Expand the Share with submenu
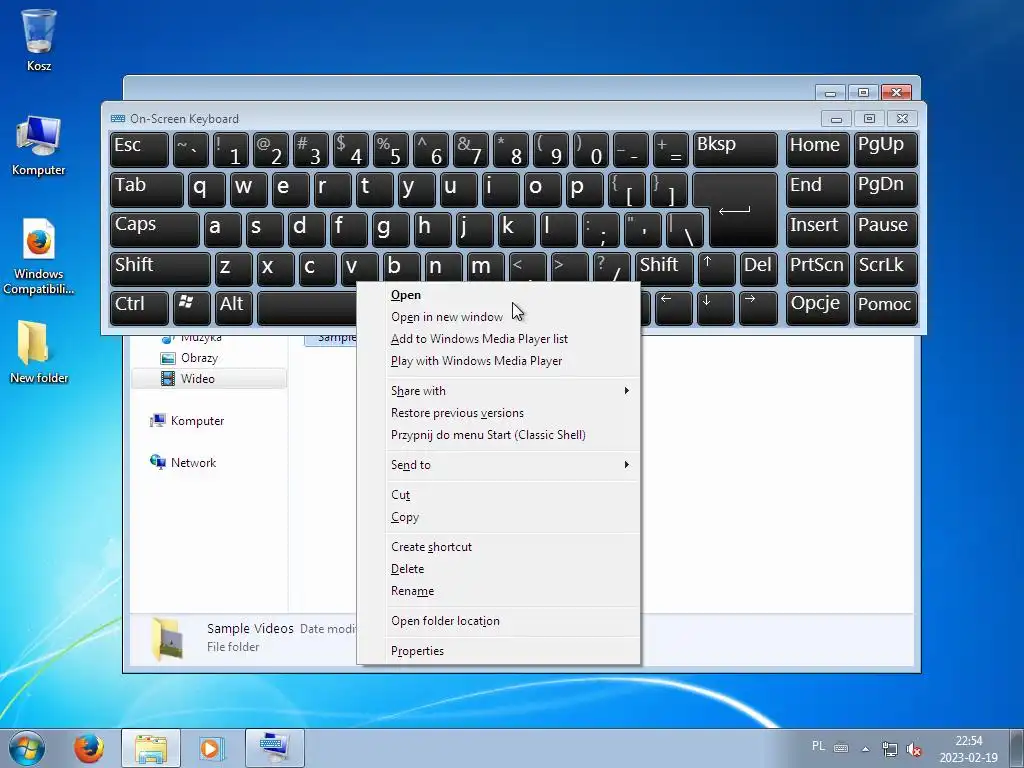This screenshot has width=1024, height=768. [513, 391]
